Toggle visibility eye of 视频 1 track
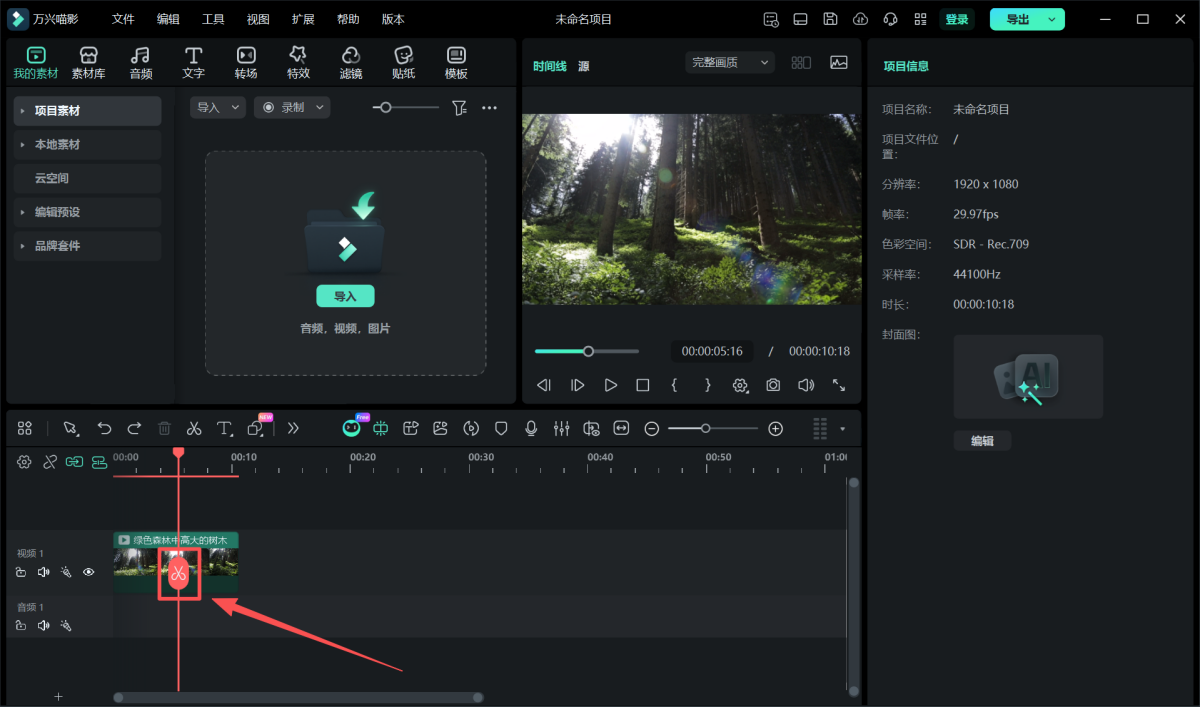Viewport: 1200px width, 707px height. (x=89, y=572)
